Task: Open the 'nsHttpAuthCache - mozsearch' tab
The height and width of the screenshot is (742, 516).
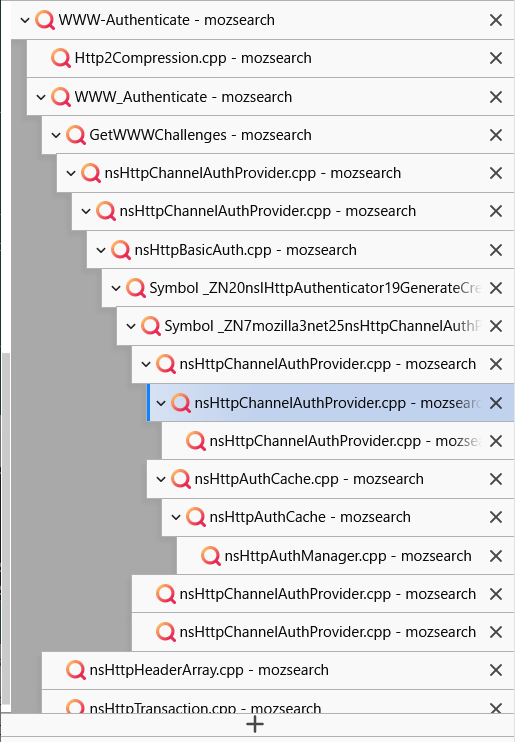Action: coord(338,518)
